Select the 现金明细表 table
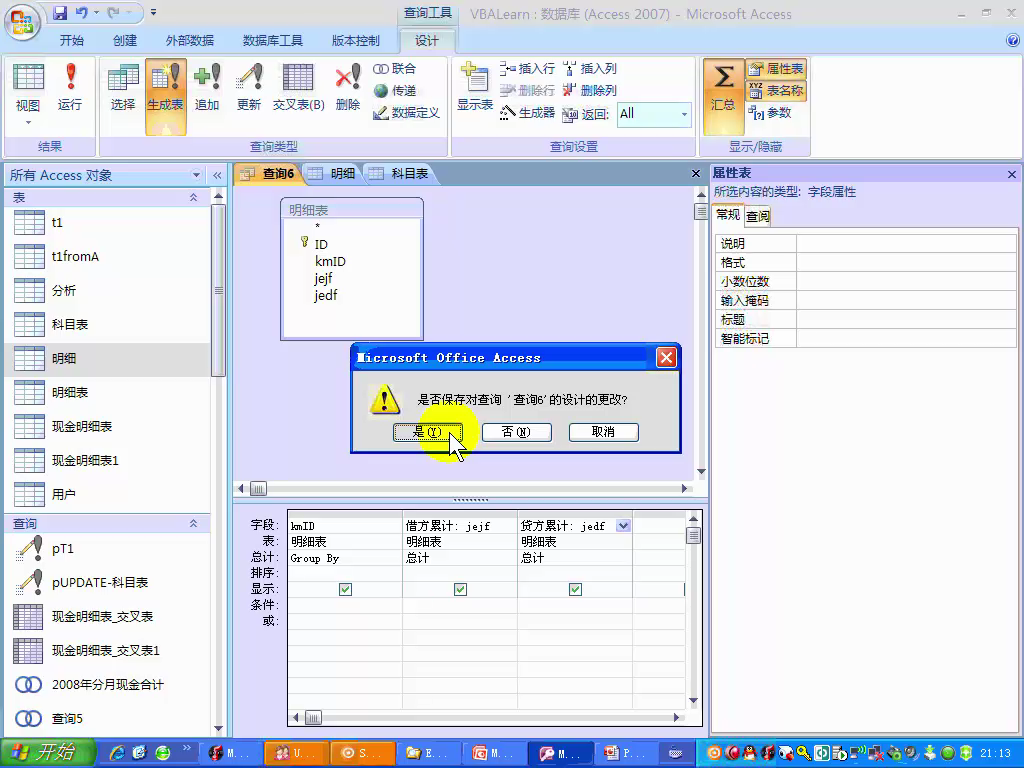The height and width of the screenshot is (768, 1024). (108, 426)
